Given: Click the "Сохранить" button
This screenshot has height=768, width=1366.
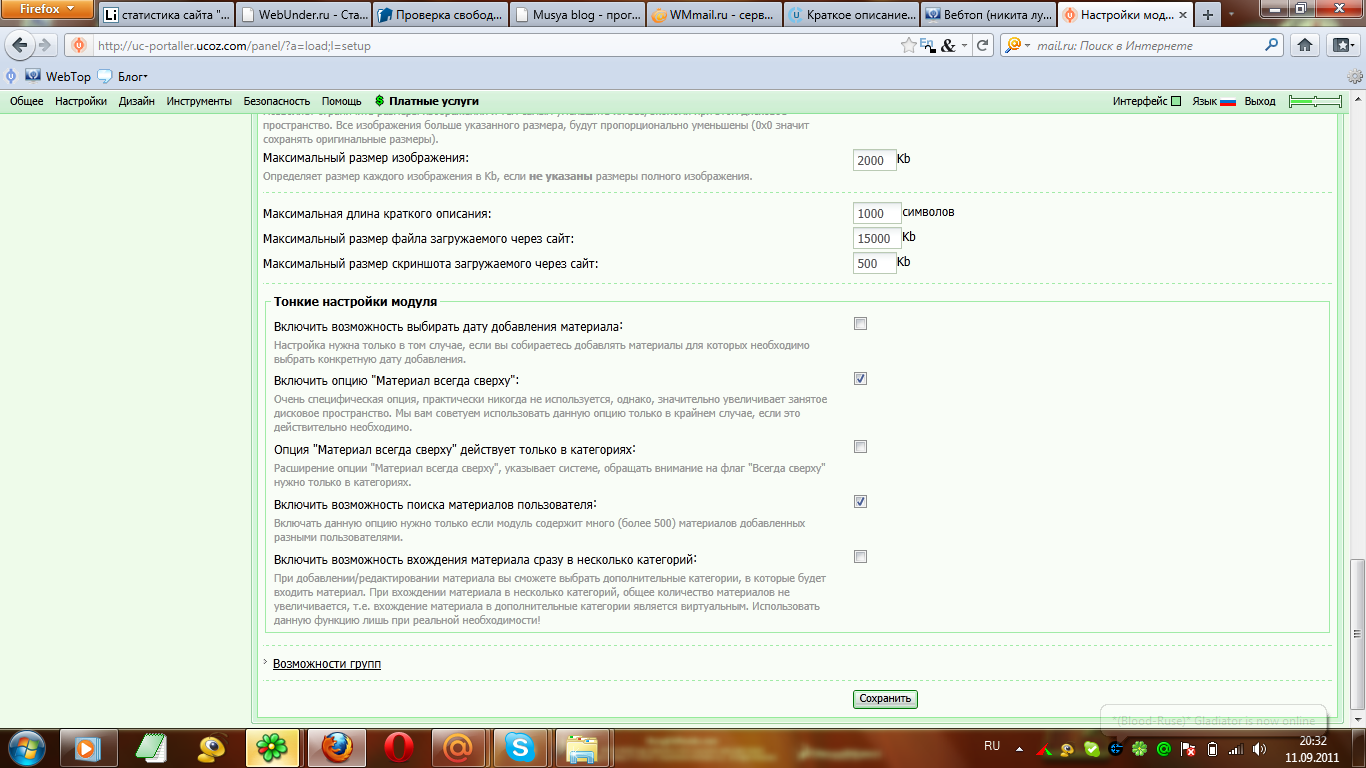Looking at the screenshot, I should tap(885, 699).
